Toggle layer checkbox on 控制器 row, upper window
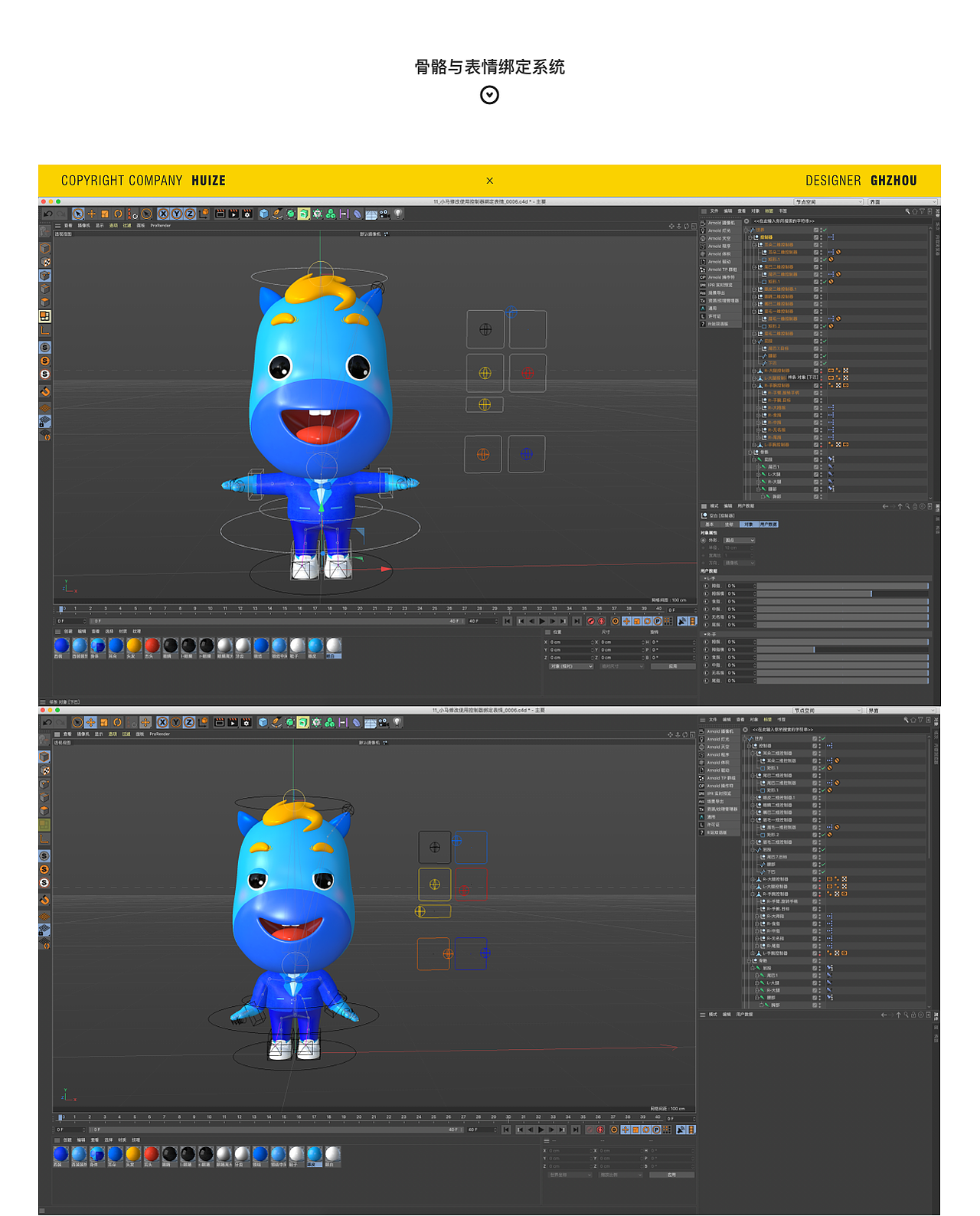 click(816, 237)
